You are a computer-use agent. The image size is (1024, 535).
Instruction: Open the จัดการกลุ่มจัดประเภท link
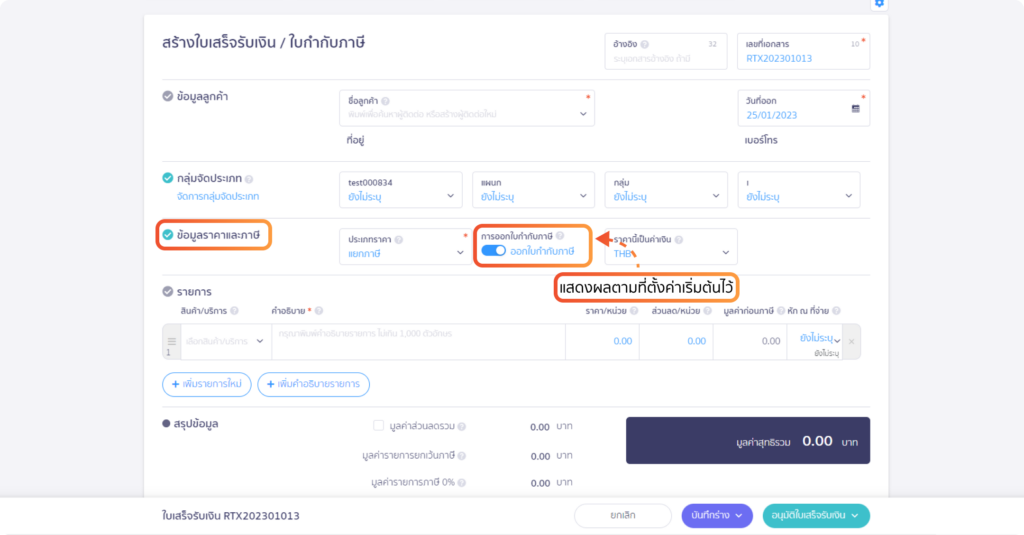click(217, 197)
